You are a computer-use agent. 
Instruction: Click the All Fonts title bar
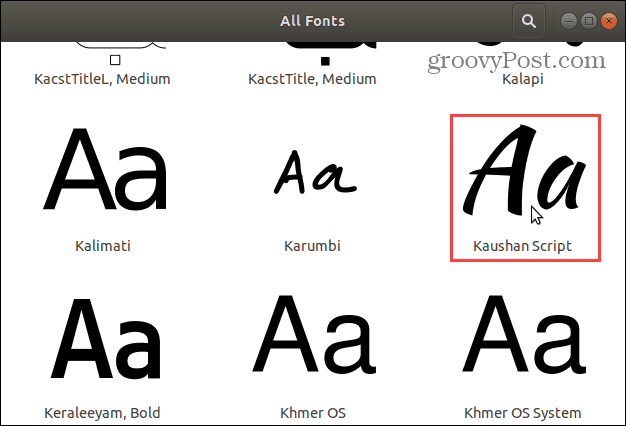tap(313, 21)
